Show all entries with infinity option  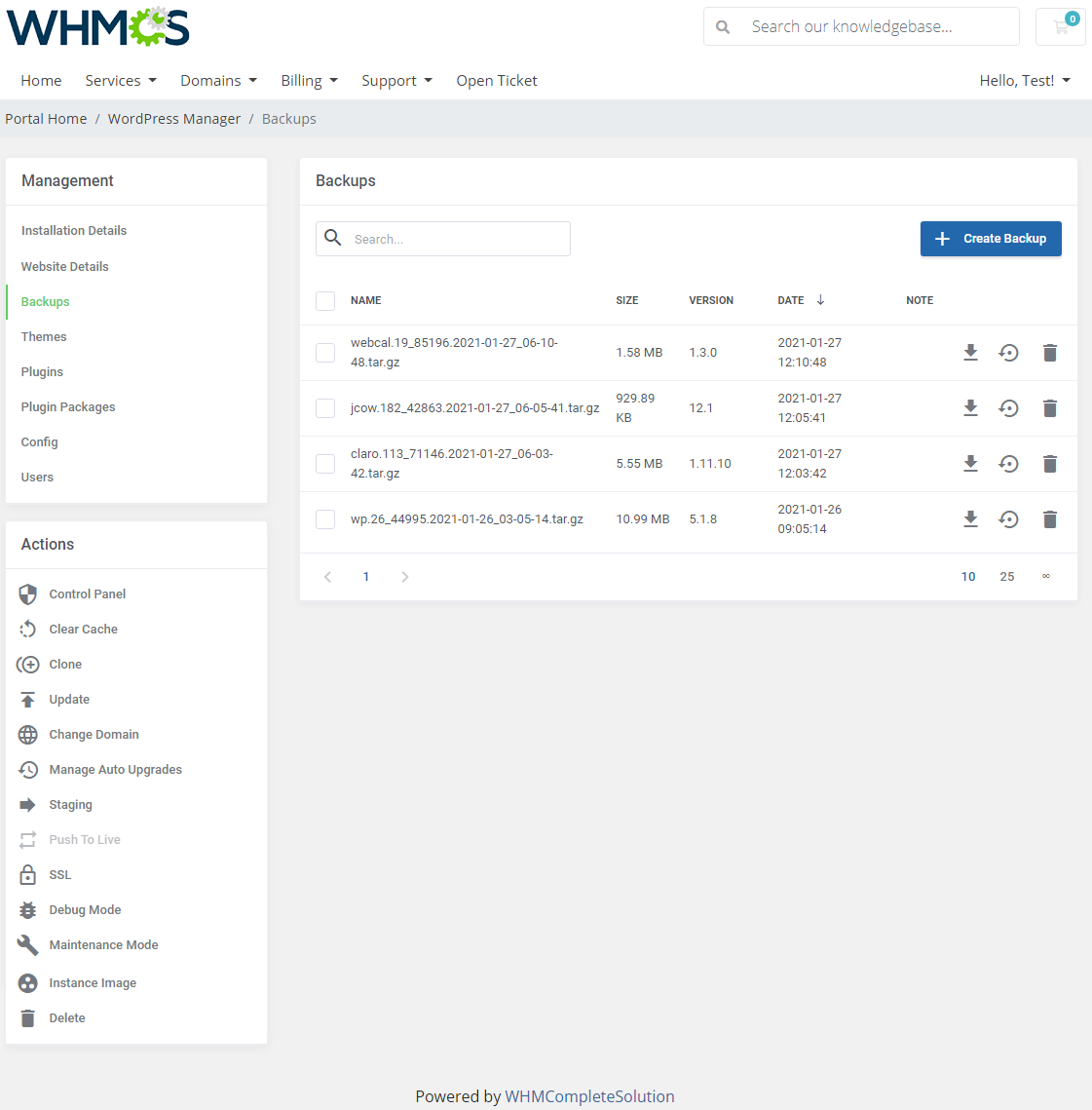click(1046, 576)
